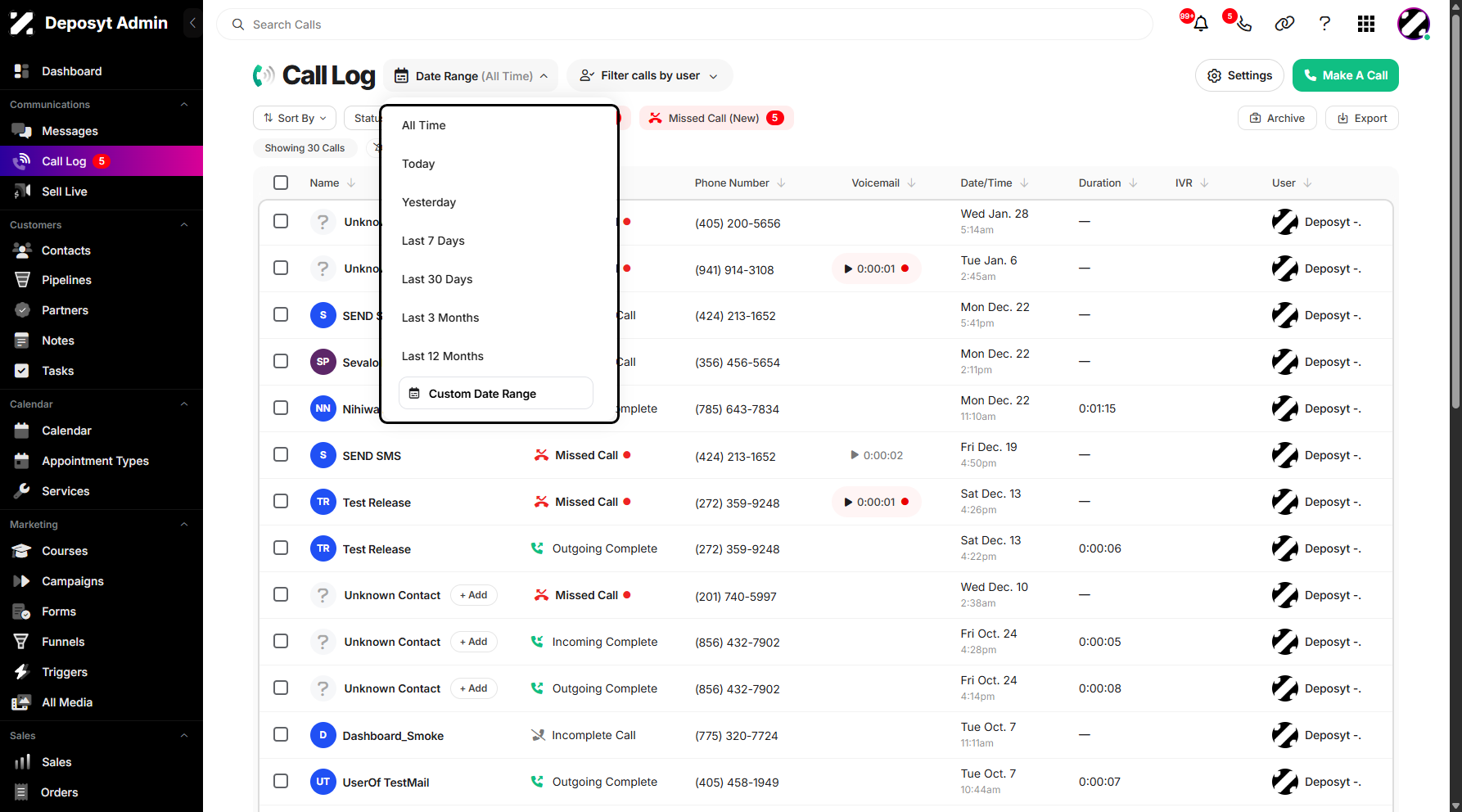Select checkbox for UserOf TestMail row

coord(281,781)
